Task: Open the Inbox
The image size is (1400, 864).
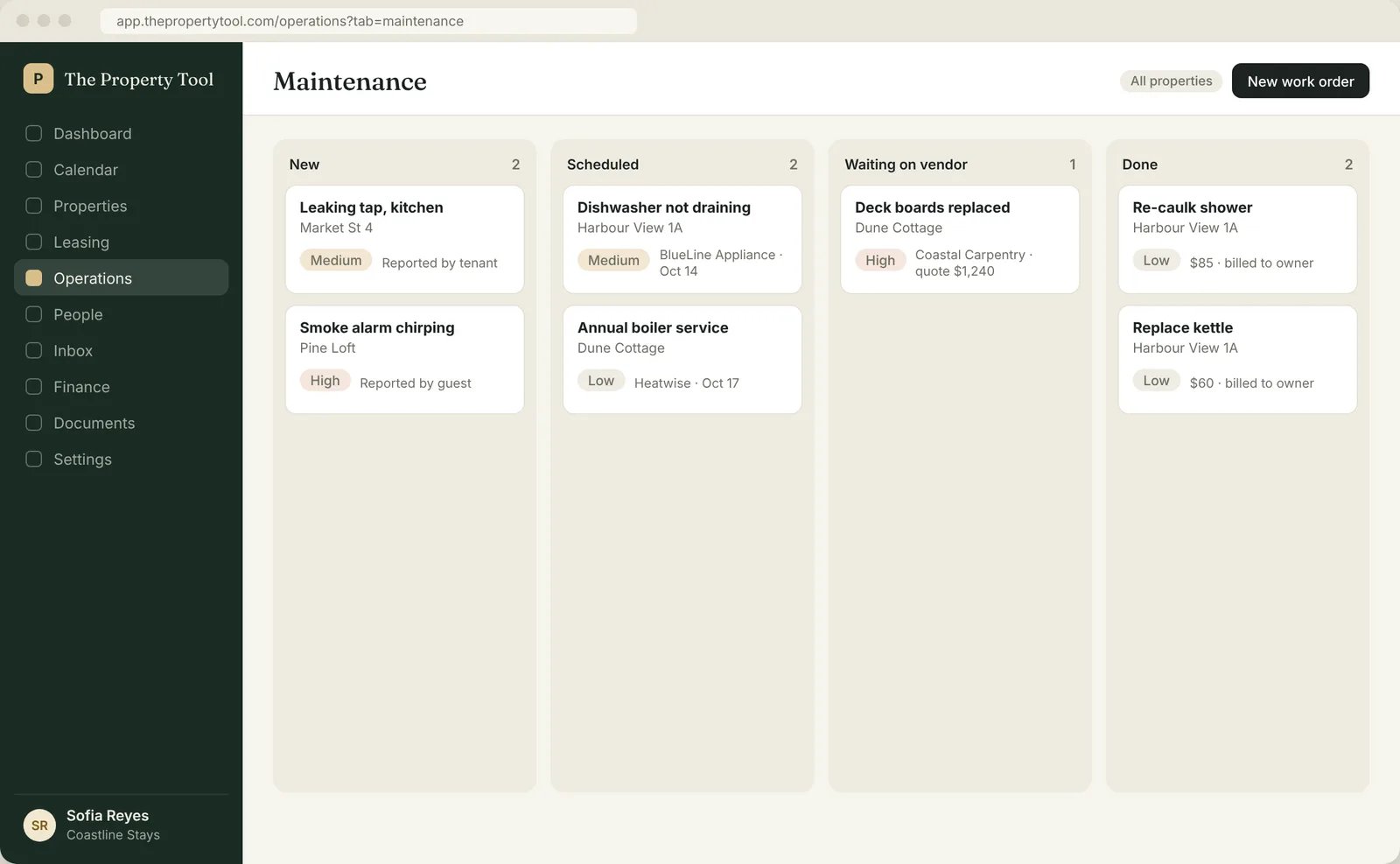Action: (x=122, y=350)
